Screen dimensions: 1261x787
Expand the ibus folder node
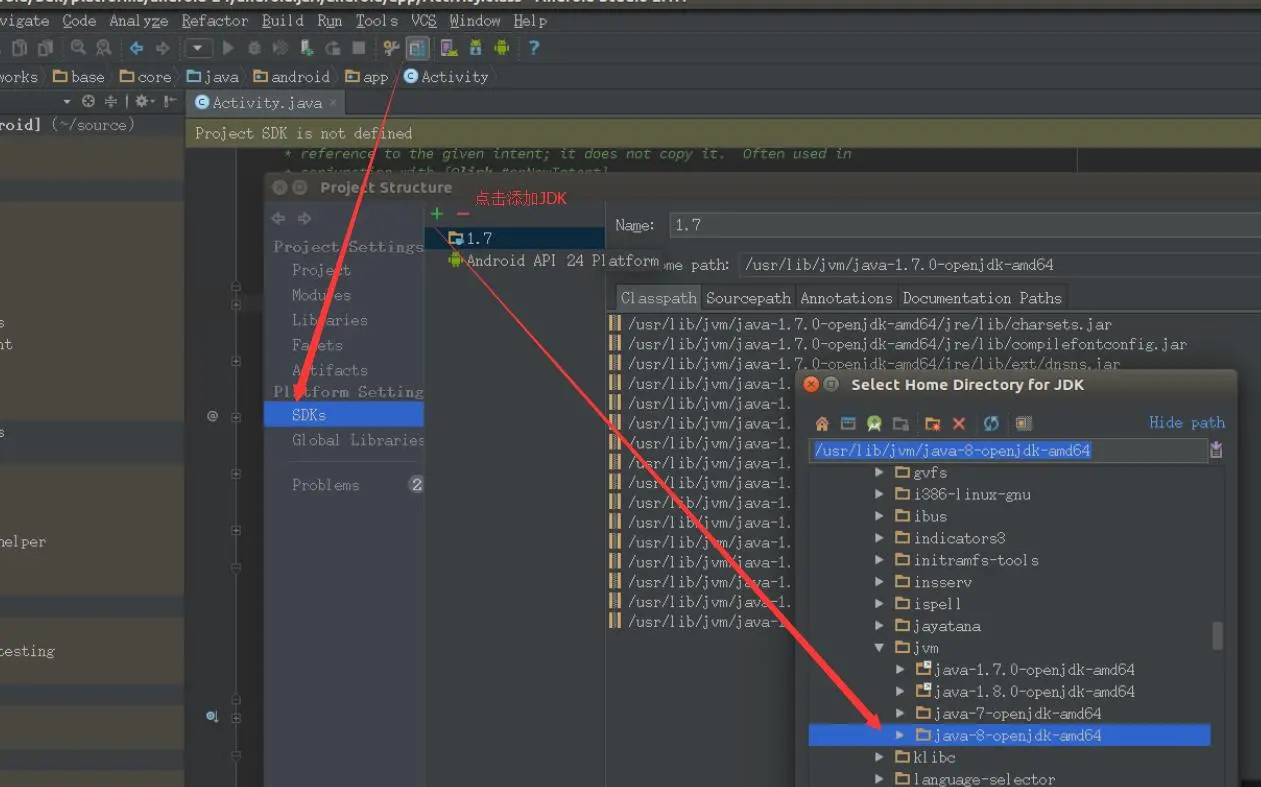(880, 516)
